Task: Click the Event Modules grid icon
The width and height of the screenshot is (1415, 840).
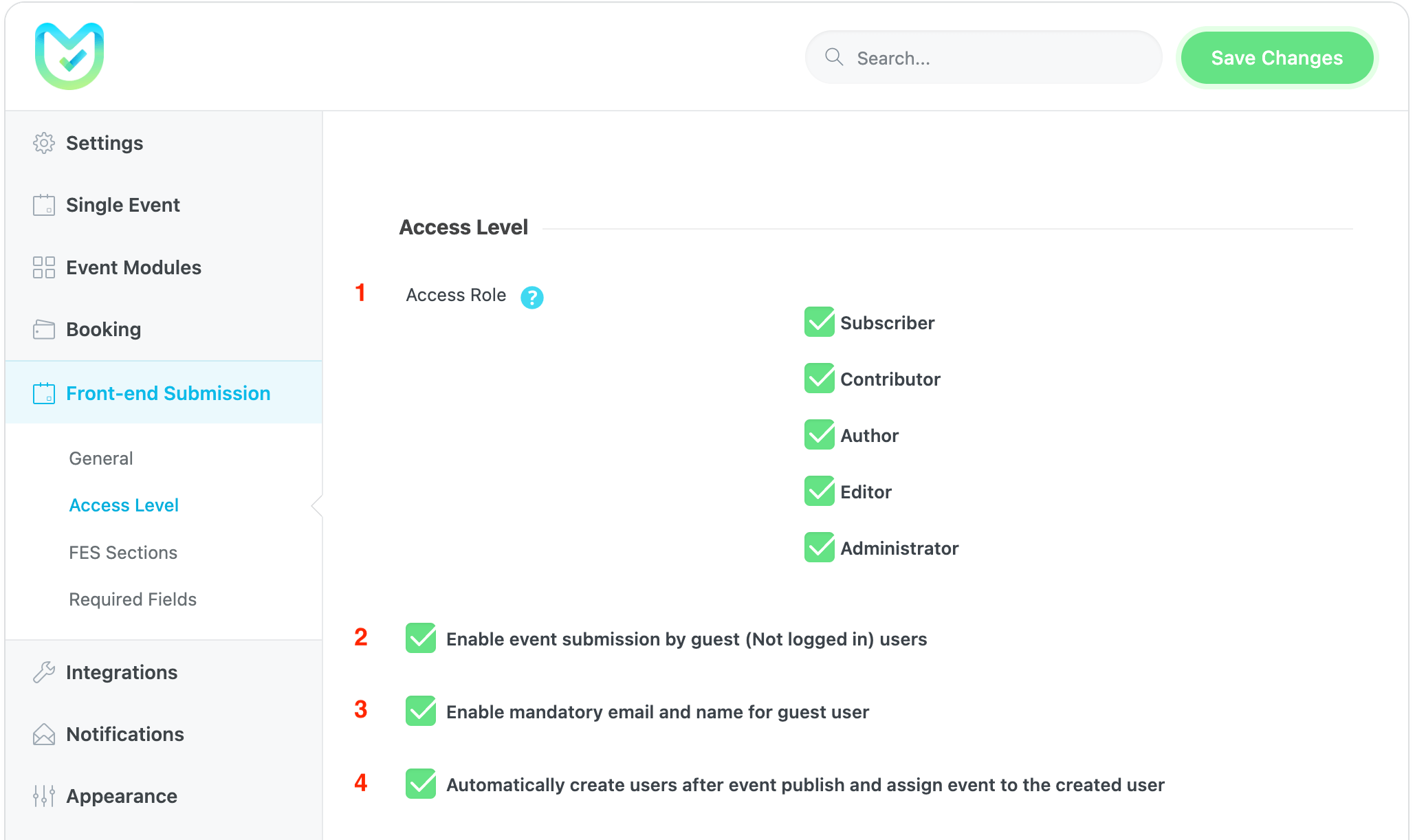Action: point(44,267)
